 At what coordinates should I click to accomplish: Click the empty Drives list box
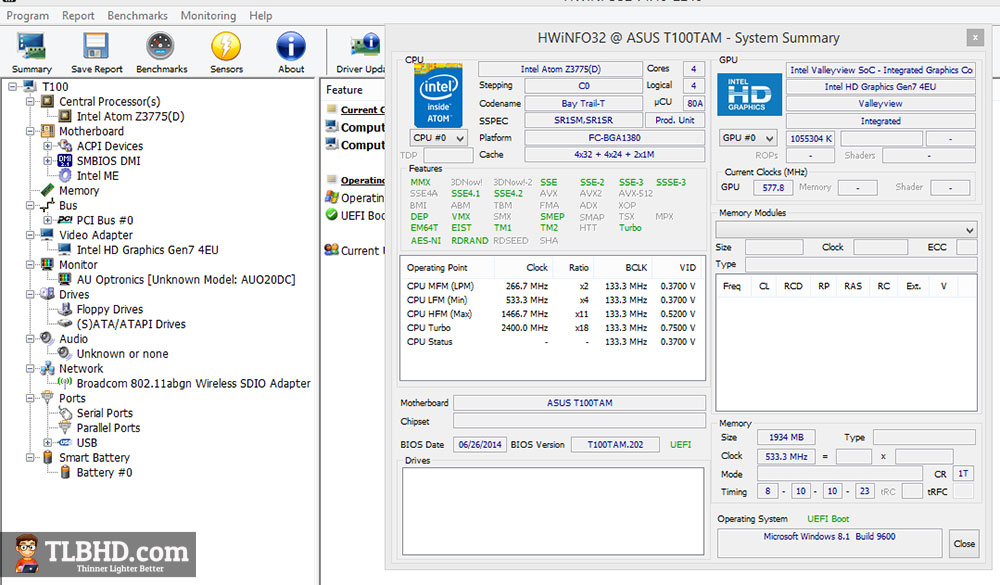pyautogui.click(x=553, y=511)
